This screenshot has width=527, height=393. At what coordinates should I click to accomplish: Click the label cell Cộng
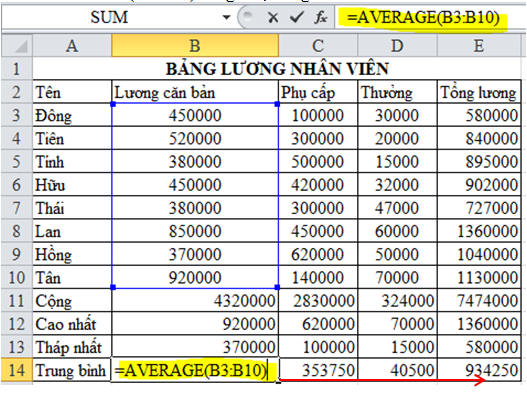point(72,301)
